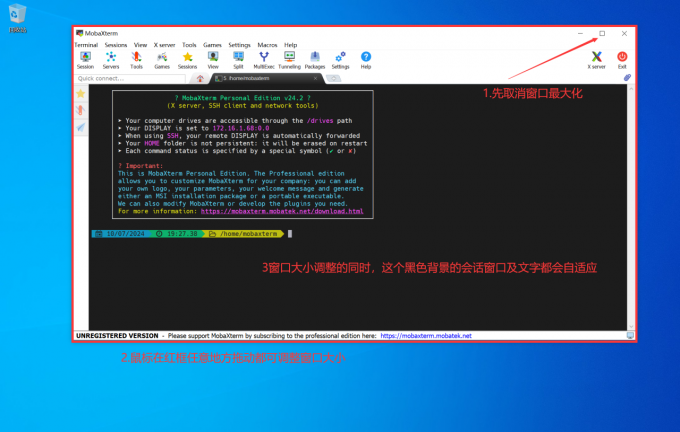Click the /home/mobaxterm prompt path

pos(248,234)
